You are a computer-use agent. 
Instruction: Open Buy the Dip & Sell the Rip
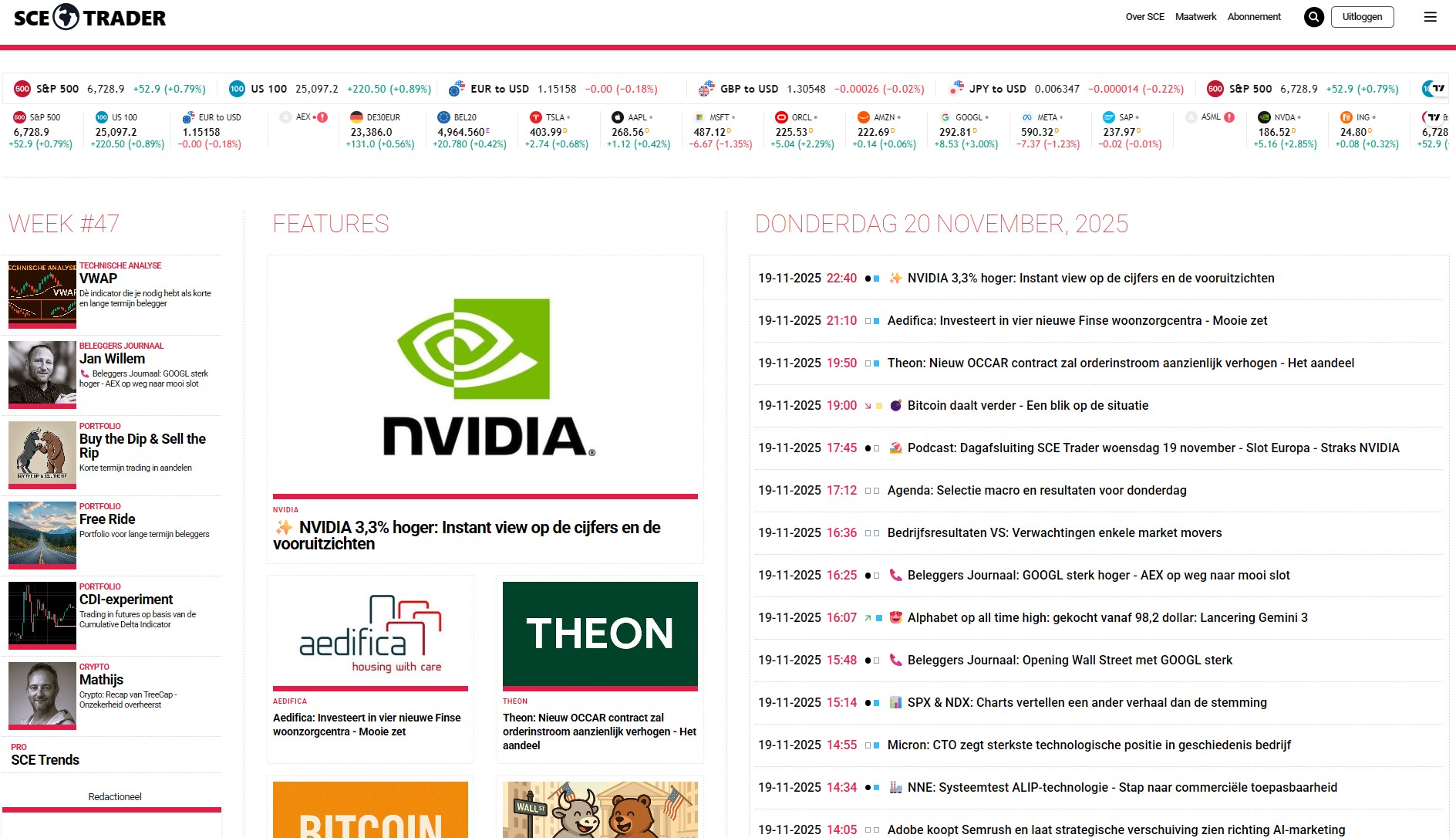[143, 446]
